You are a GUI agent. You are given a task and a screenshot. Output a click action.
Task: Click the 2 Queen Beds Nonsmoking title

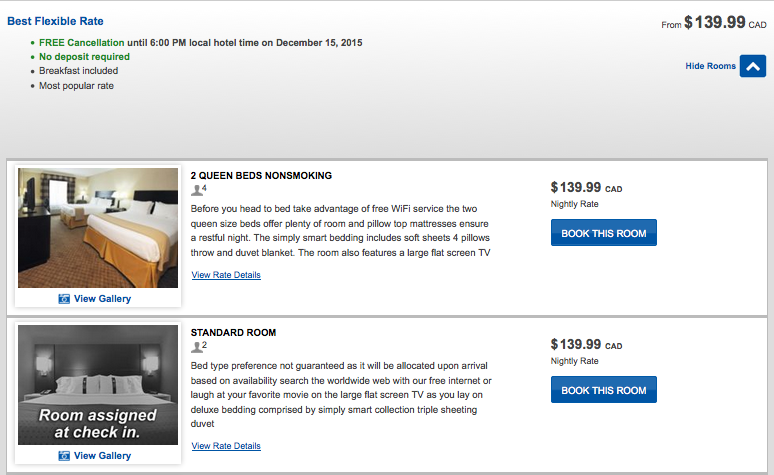(261, 175)
